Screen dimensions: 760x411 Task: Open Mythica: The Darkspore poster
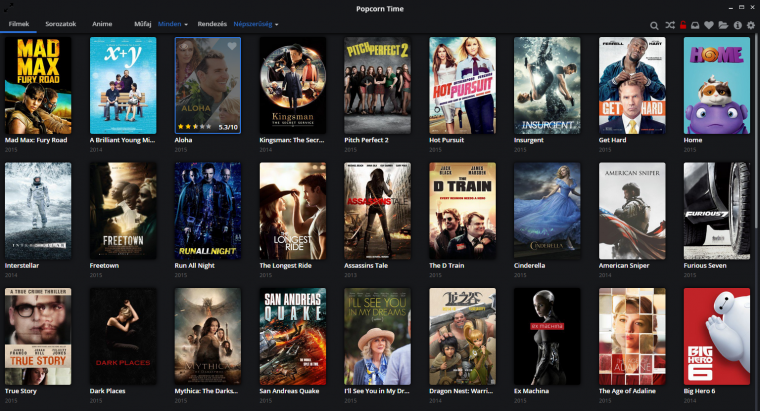[208, 336]
